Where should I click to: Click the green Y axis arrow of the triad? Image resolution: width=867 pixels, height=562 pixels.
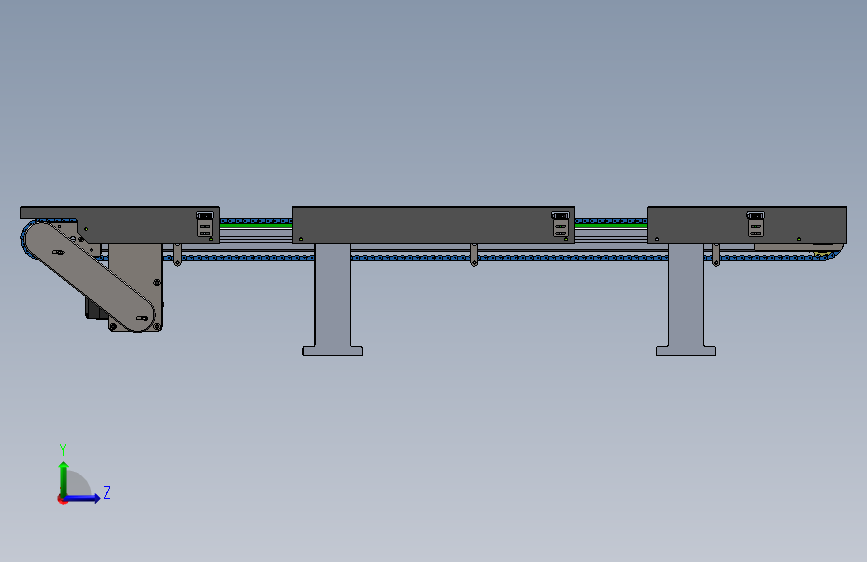coord(64,479)
